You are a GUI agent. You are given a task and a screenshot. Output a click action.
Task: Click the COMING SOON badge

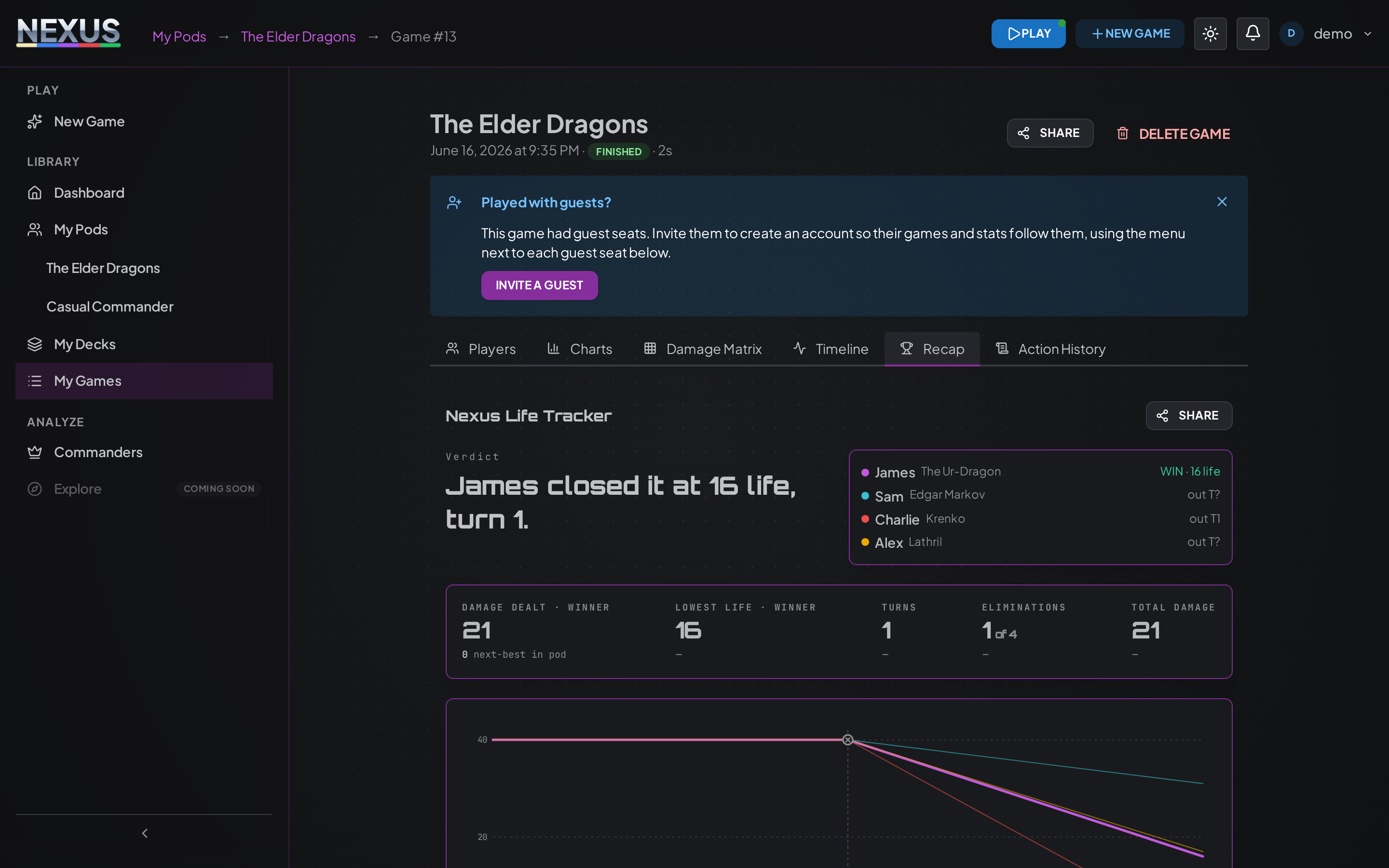(218, 489)
